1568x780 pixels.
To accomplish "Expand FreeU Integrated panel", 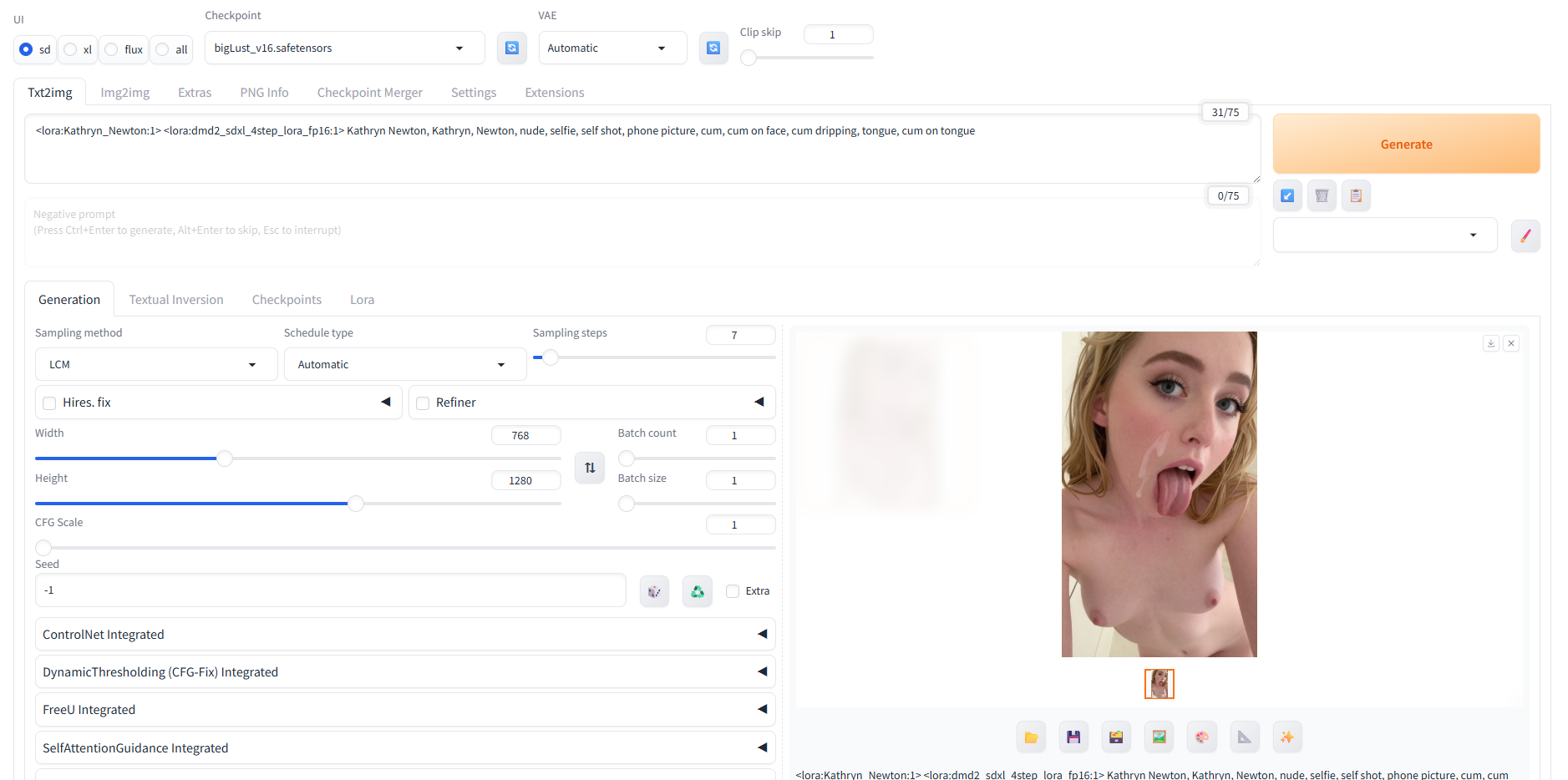I will 405,710.
